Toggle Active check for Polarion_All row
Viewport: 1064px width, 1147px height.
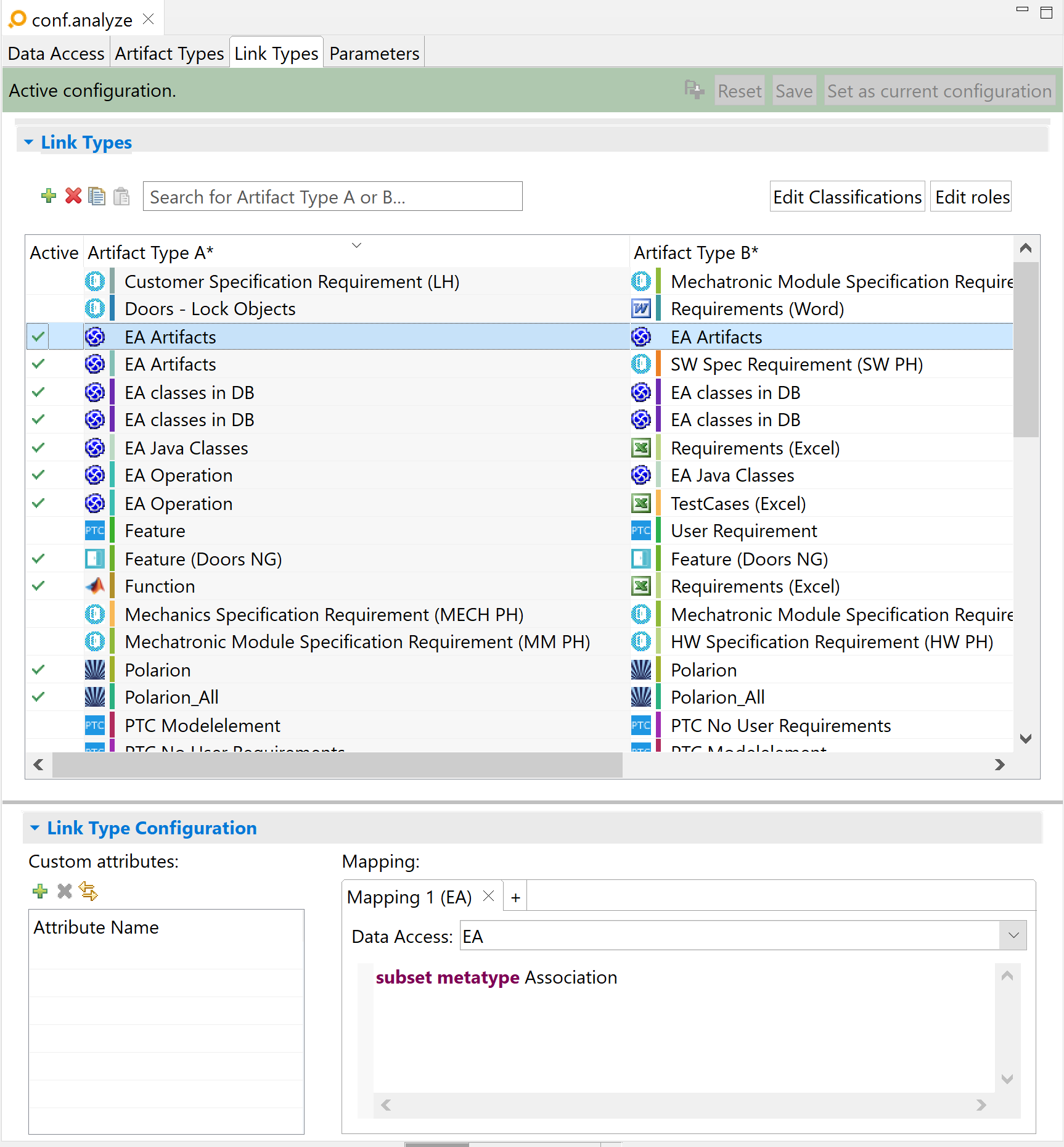(x=38, y=697)
